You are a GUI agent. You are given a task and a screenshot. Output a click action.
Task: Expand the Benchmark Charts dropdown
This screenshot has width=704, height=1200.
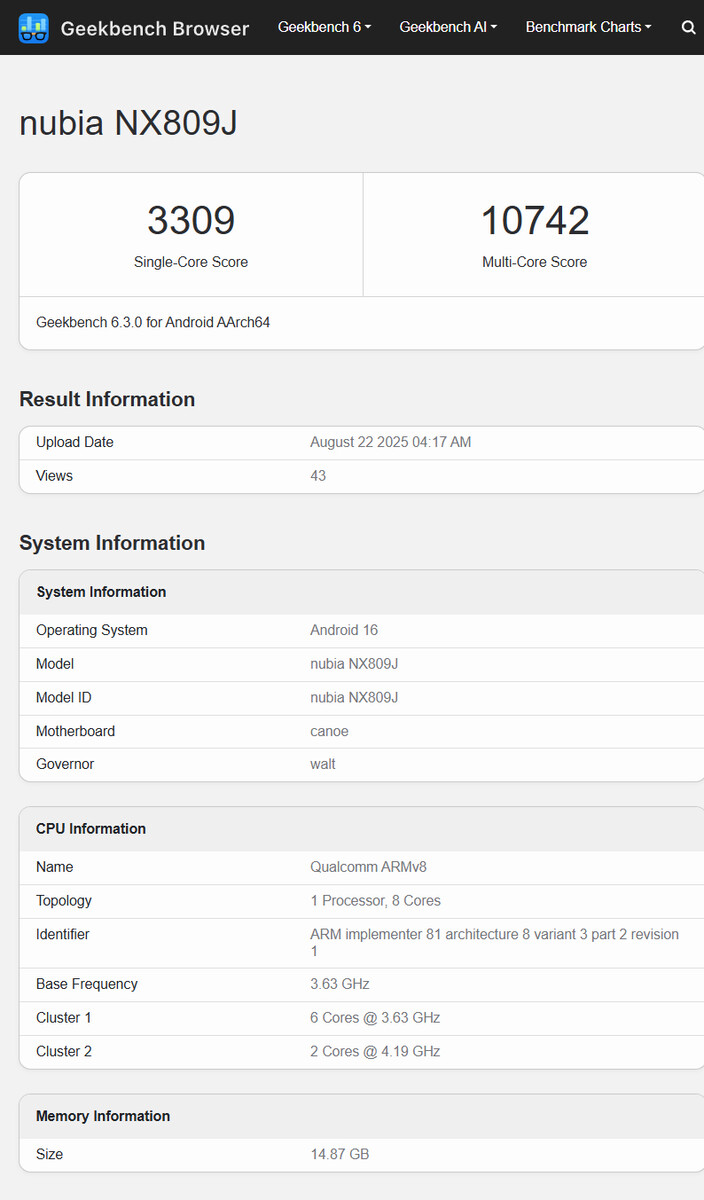click(x=588, y=27)
